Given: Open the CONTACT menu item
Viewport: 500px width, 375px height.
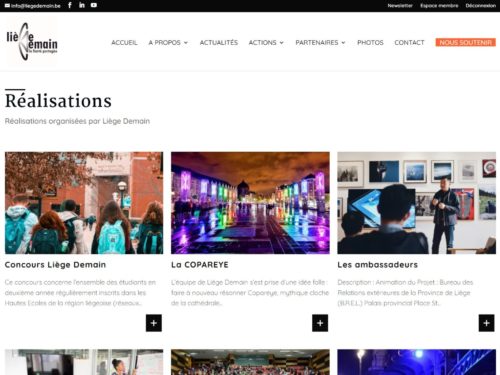Looking at the screenshot, I should coord(409,43).
